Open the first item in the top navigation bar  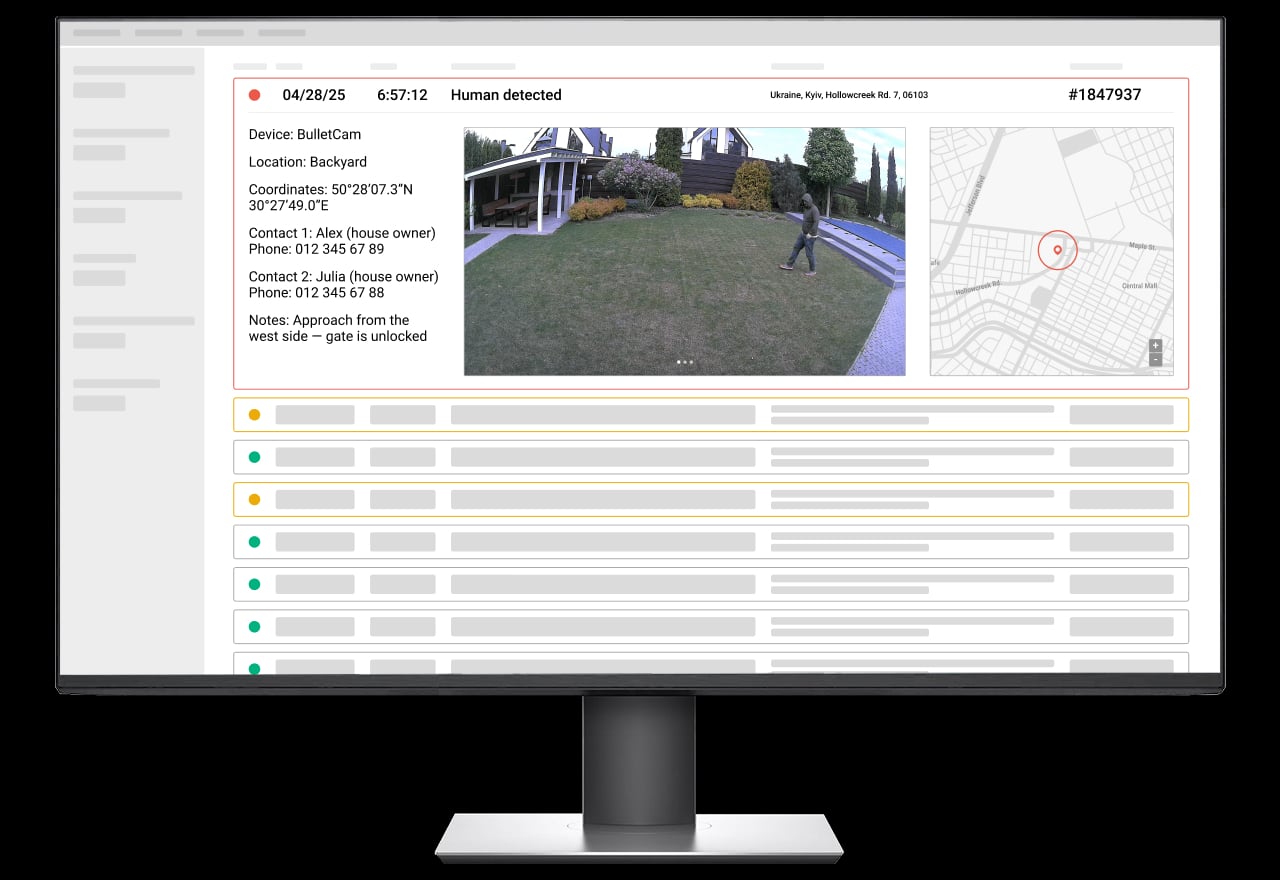[96, 33]
